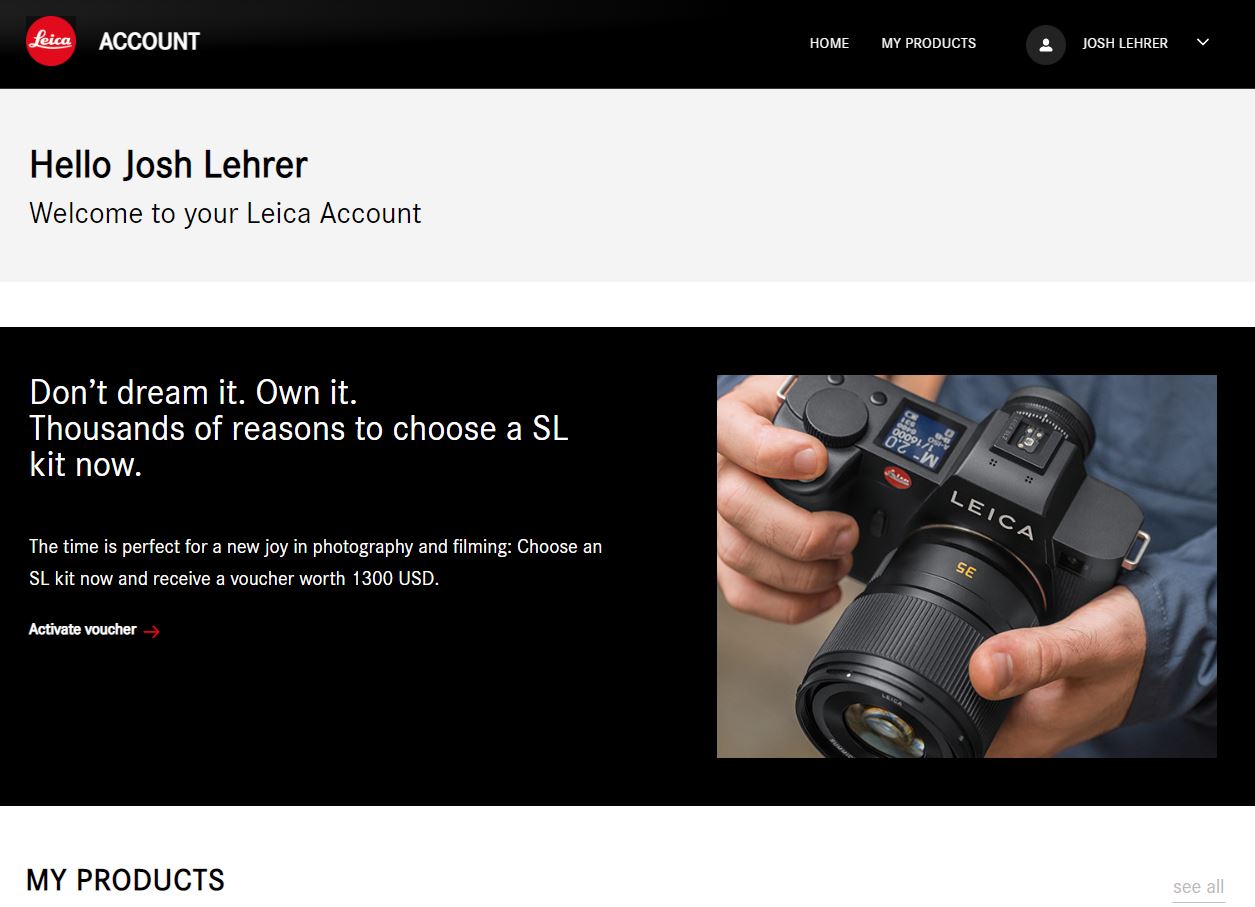1255x907 pixels.
Task: Click the red arrow beside Activate voucher
Action: (x=152, y=631)
